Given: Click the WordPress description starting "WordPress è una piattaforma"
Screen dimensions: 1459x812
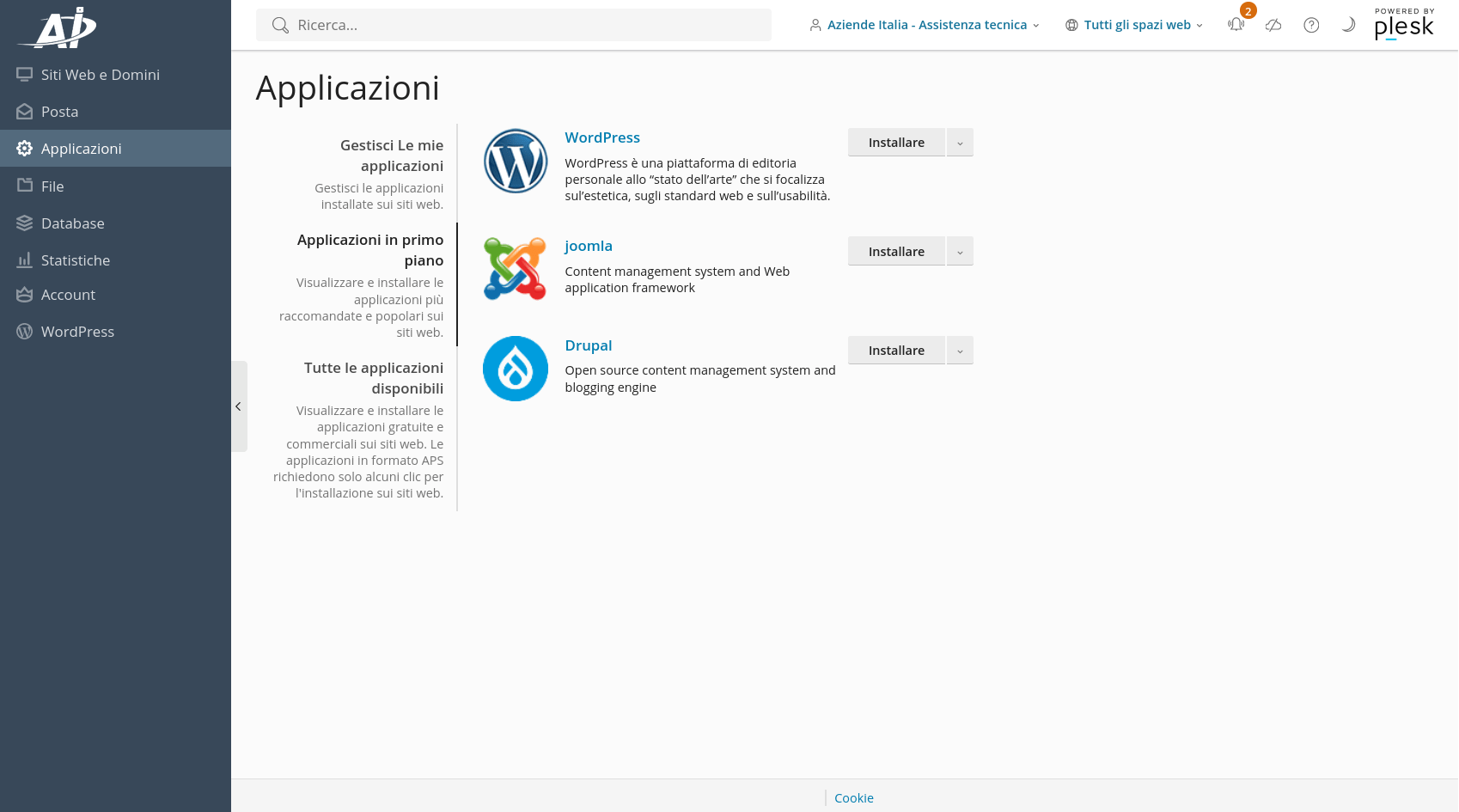Looking at the screenshot, I should coord(698,180).
